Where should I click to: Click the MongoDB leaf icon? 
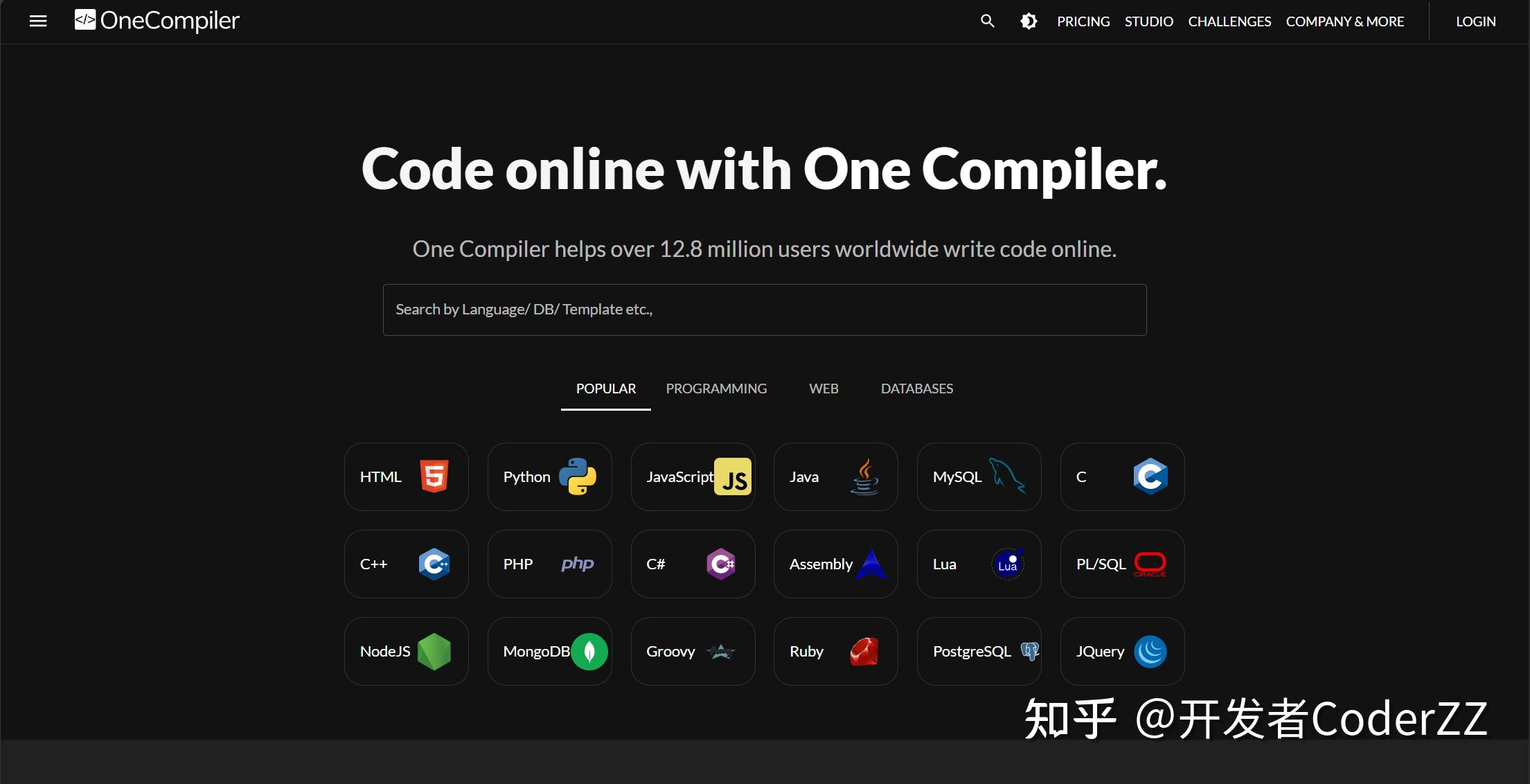[x=589, y=651]
